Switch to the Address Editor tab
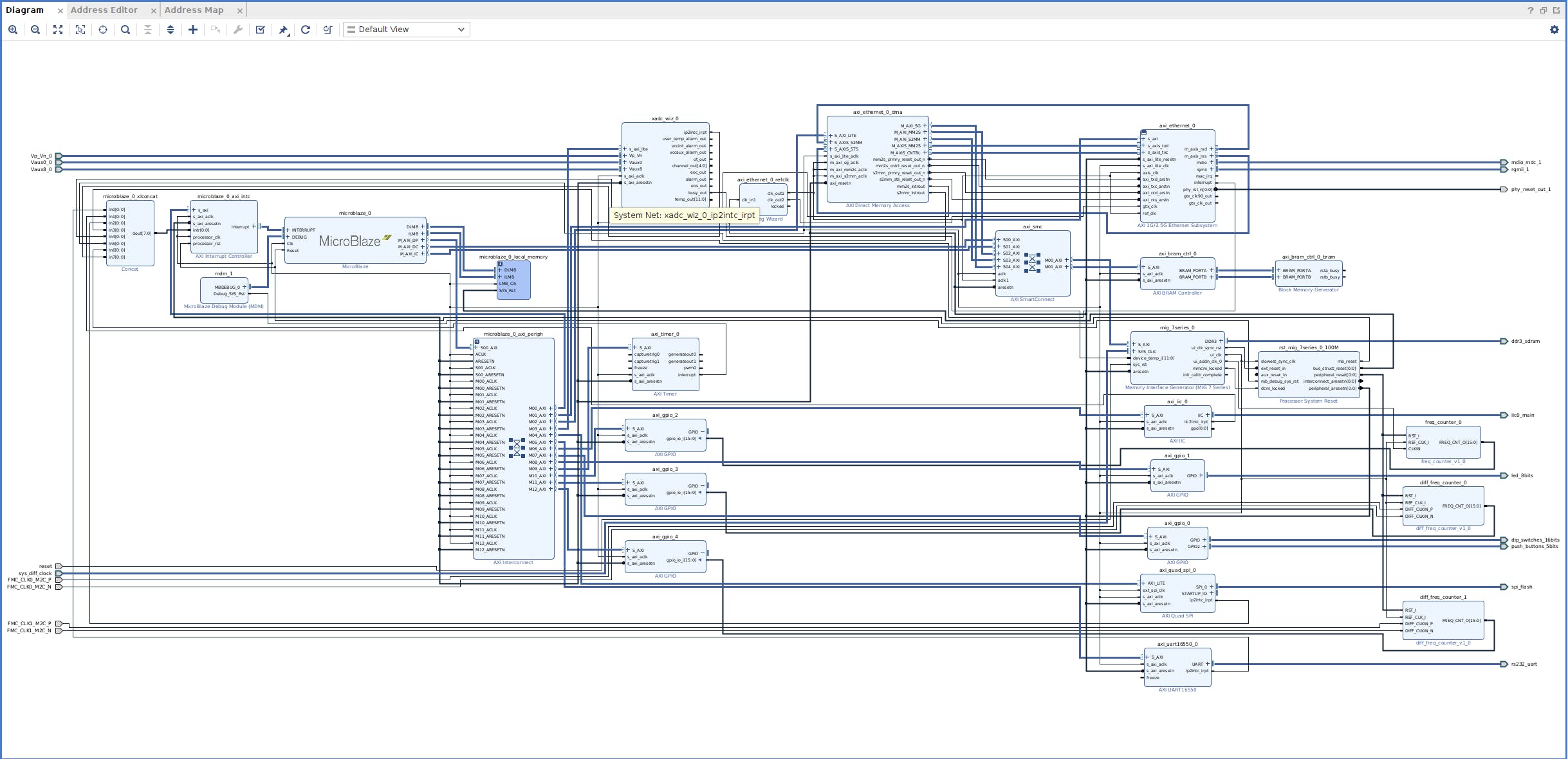 [x=104, y=10]
